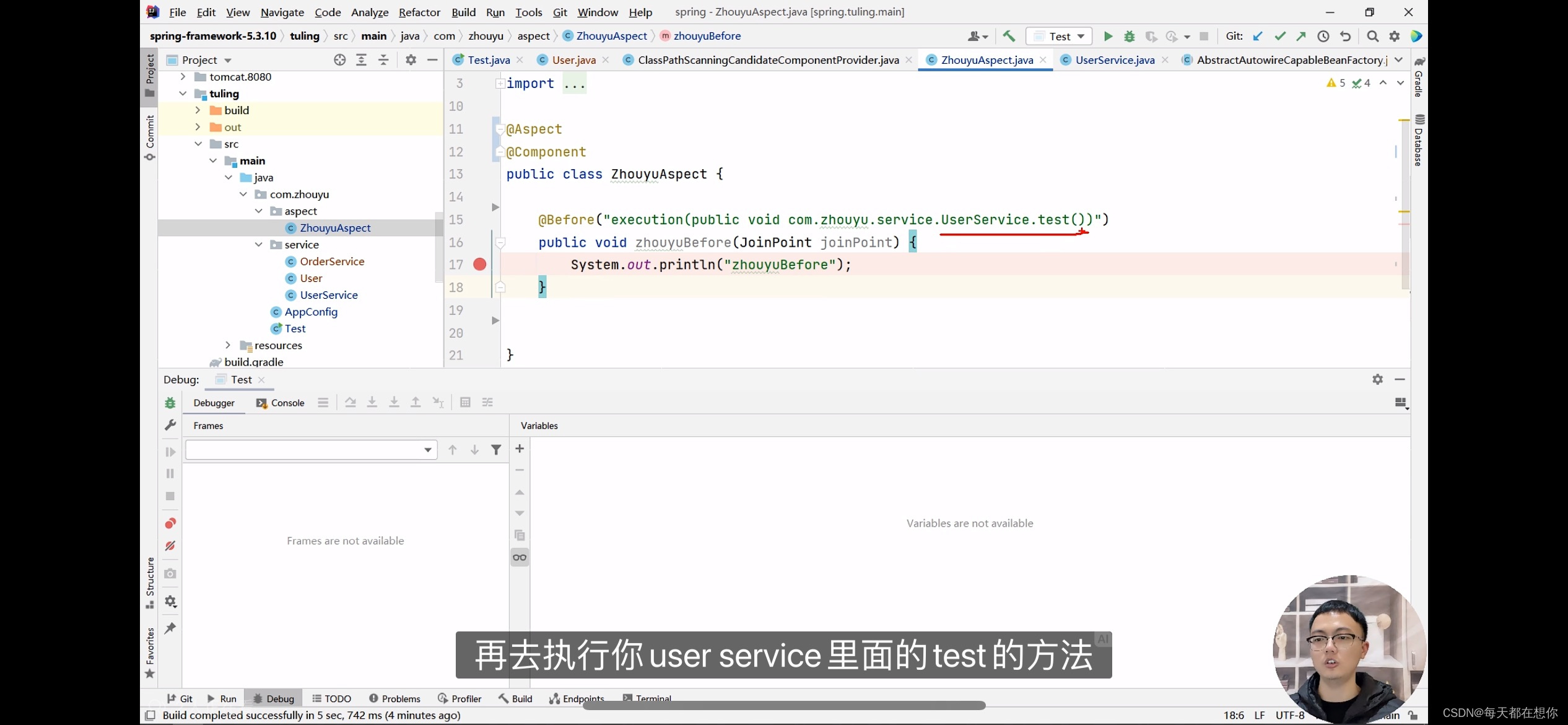Open Problems tool window button
This screenshot has height=725, width=1568.
pyautogui.click(x=394, y=698)
